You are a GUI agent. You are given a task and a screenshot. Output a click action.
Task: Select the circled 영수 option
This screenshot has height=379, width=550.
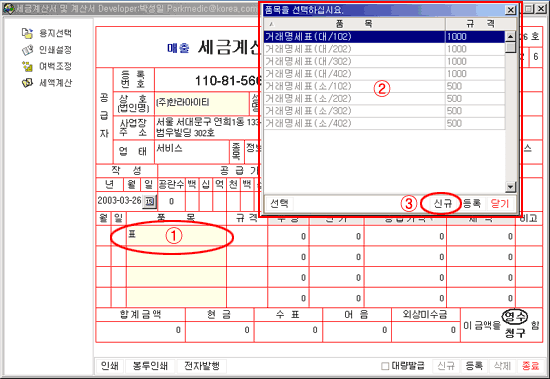point(514,317)
